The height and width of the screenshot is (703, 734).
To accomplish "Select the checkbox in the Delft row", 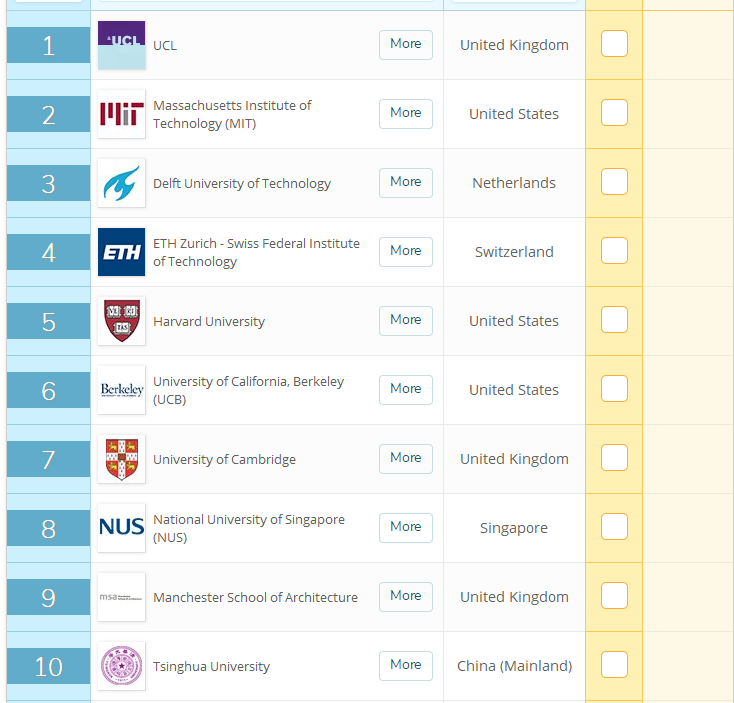I will [x=614, y=182].
